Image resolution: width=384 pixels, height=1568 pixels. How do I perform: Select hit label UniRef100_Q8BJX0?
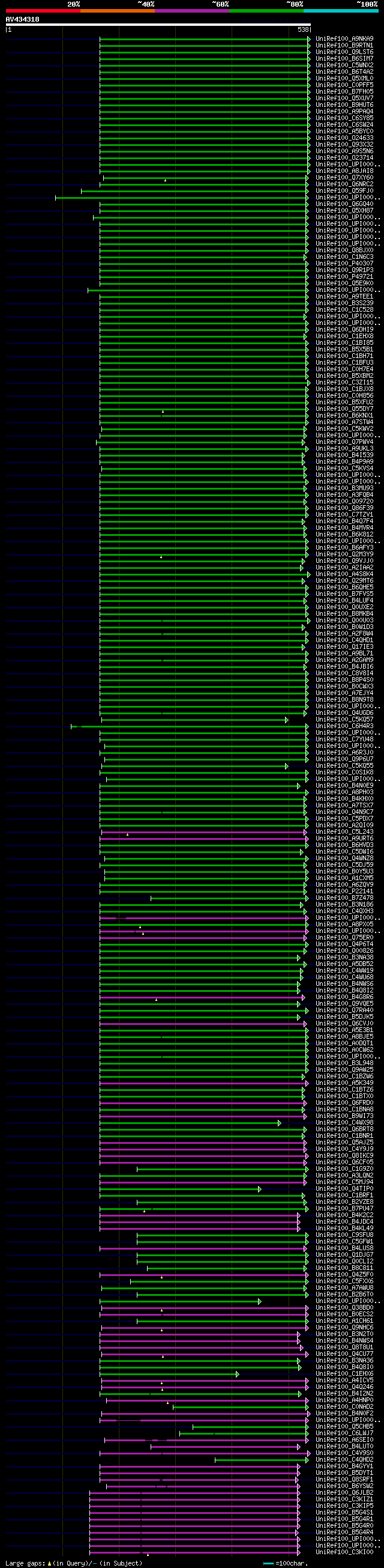(x=344, y=250)
